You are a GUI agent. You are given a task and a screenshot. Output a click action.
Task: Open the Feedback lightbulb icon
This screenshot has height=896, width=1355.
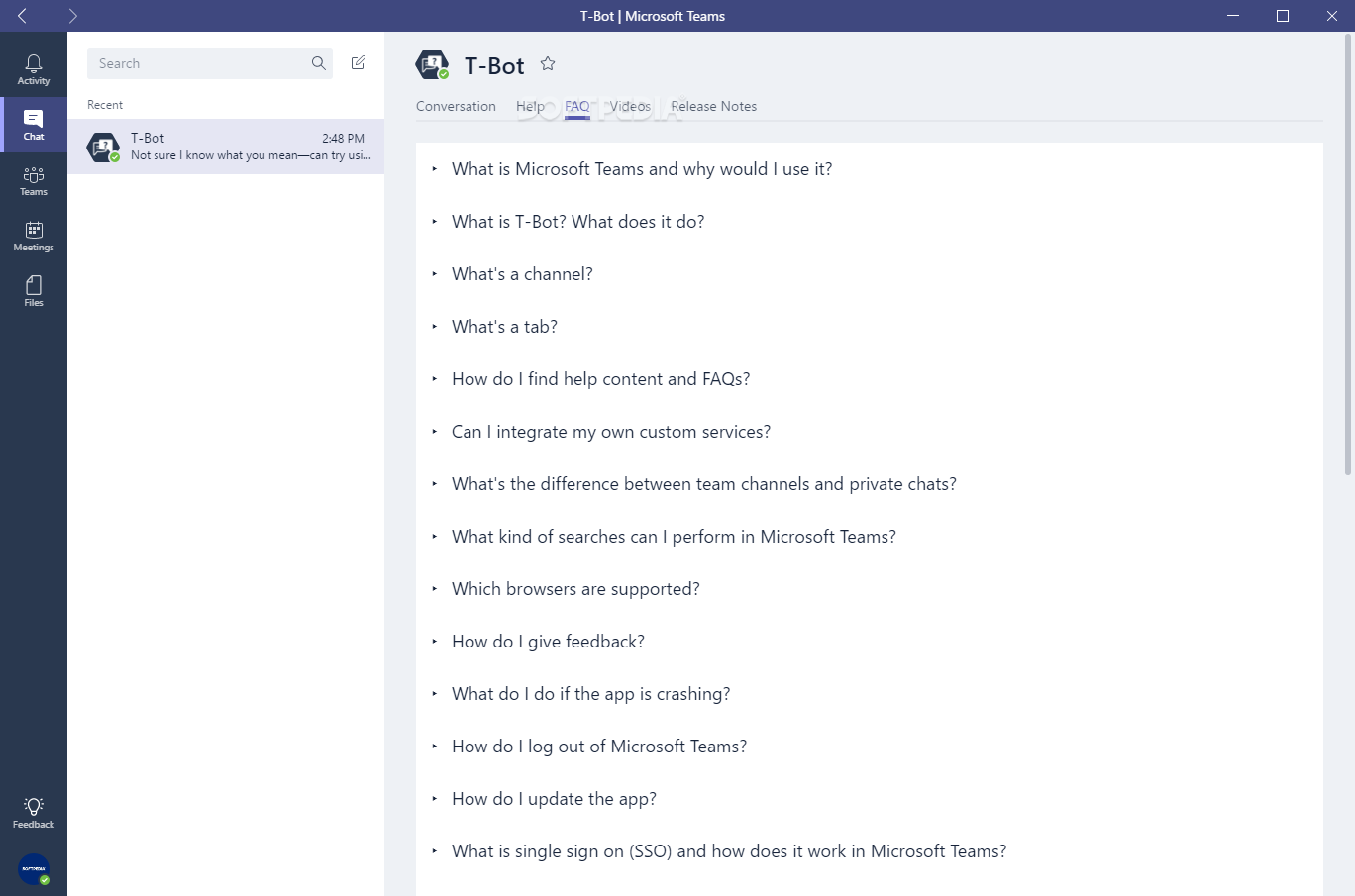(x=34, y=806)
